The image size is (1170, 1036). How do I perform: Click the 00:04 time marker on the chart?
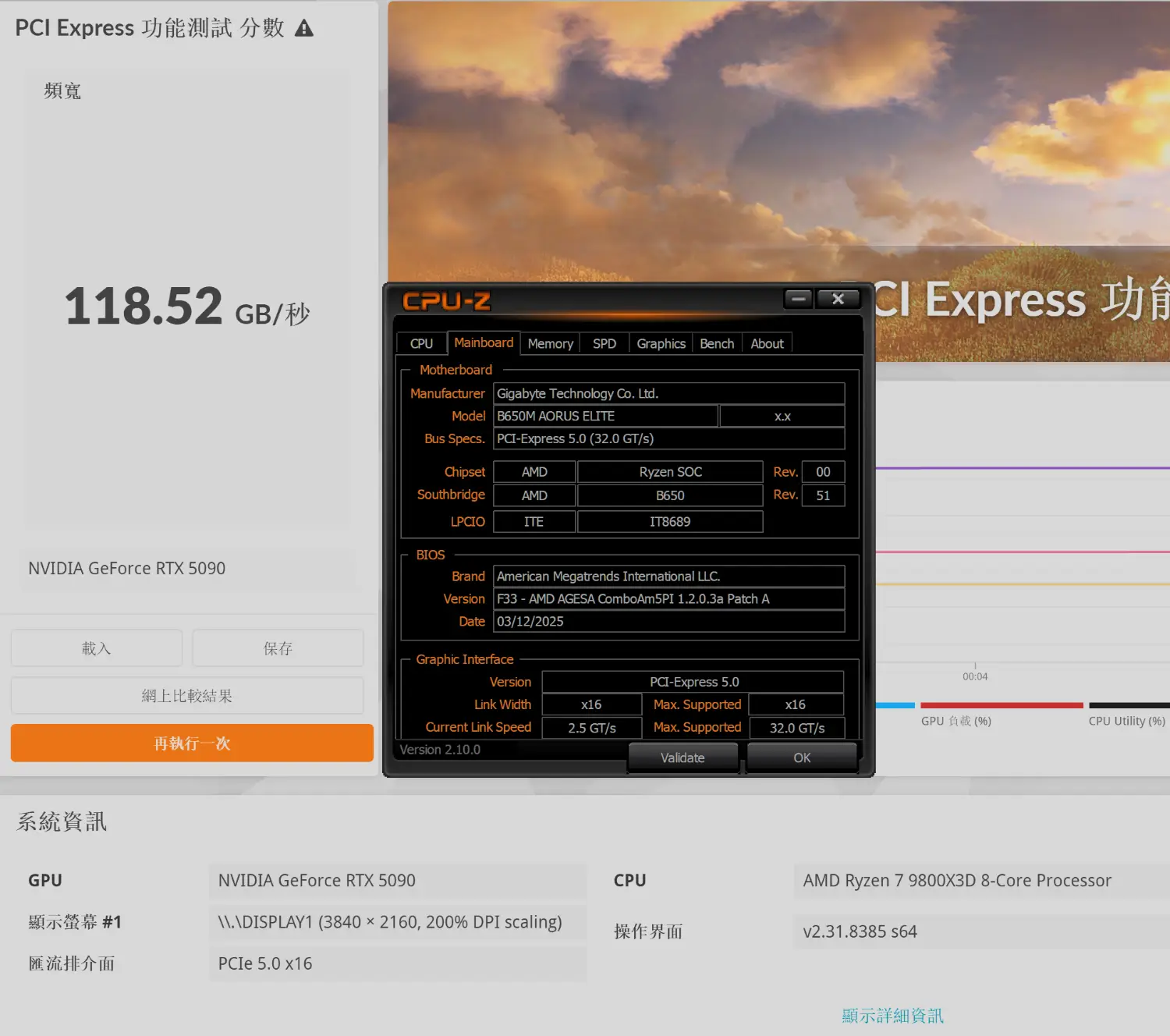(x=975, y=676)
